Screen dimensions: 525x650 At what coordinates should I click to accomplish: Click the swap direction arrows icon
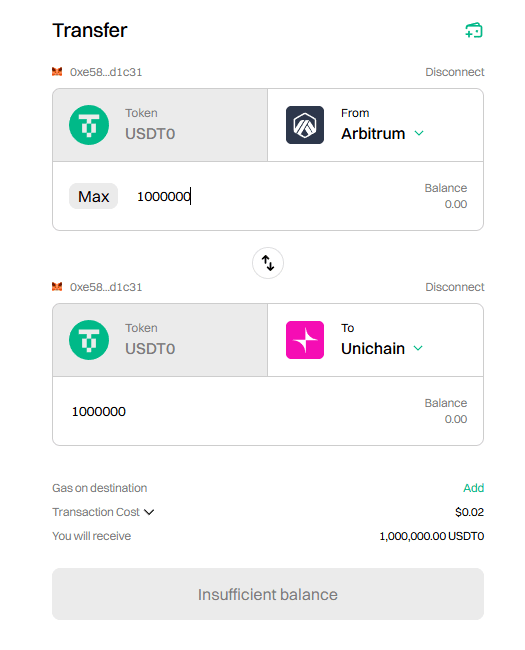coord(268,263)
